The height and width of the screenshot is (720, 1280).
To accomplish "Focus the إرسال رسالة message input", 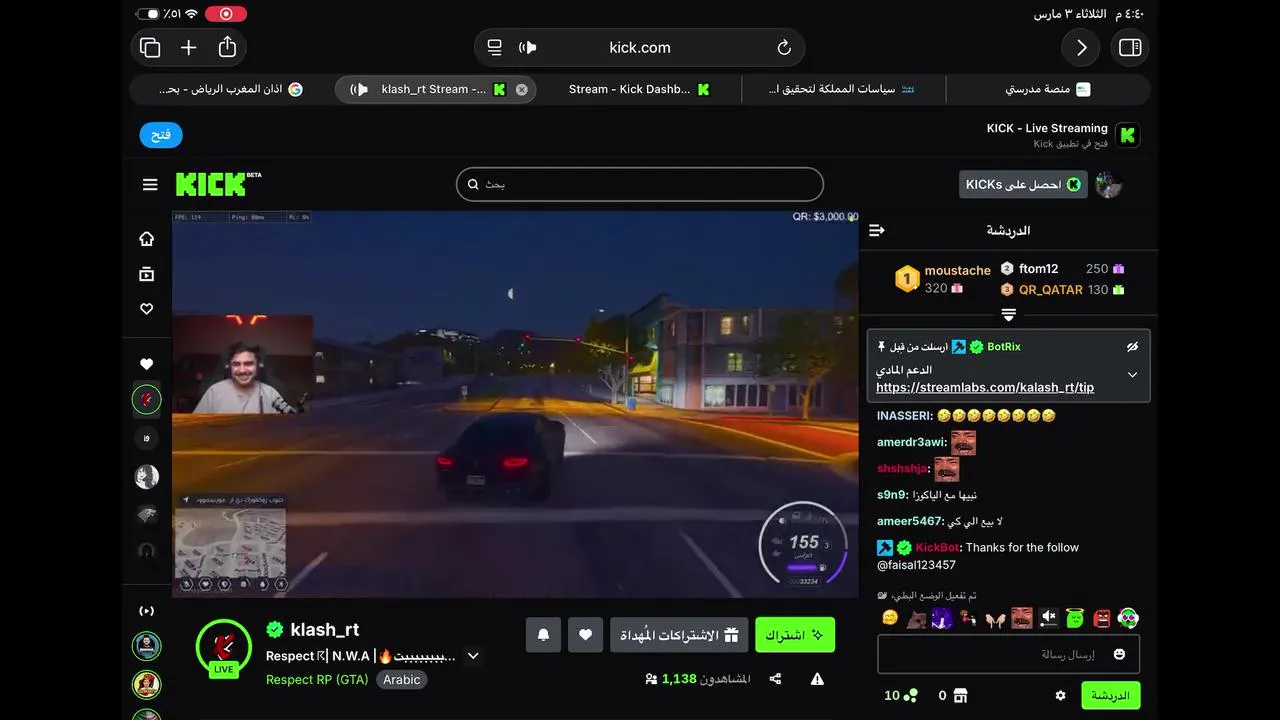I will (1008, 654).
